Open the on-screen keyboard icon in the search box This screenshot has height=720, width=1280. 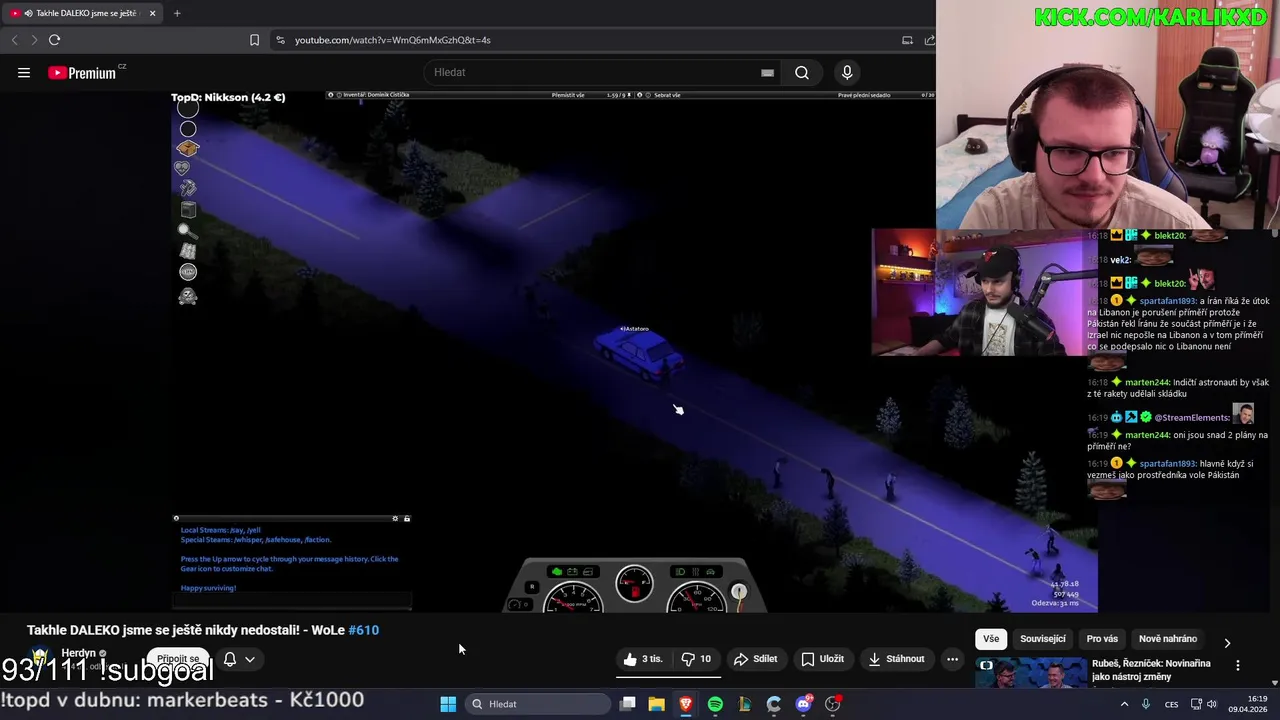tap(767, 72)
